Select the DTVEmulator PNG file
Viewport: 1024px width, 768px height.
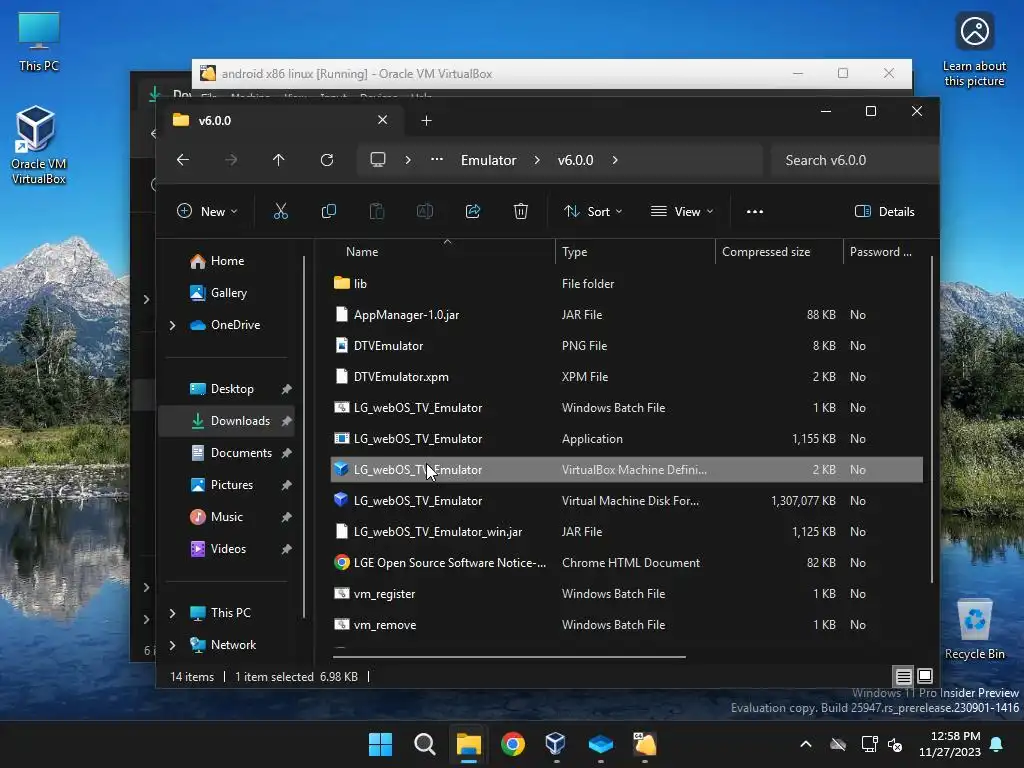(x=627, y=345)
